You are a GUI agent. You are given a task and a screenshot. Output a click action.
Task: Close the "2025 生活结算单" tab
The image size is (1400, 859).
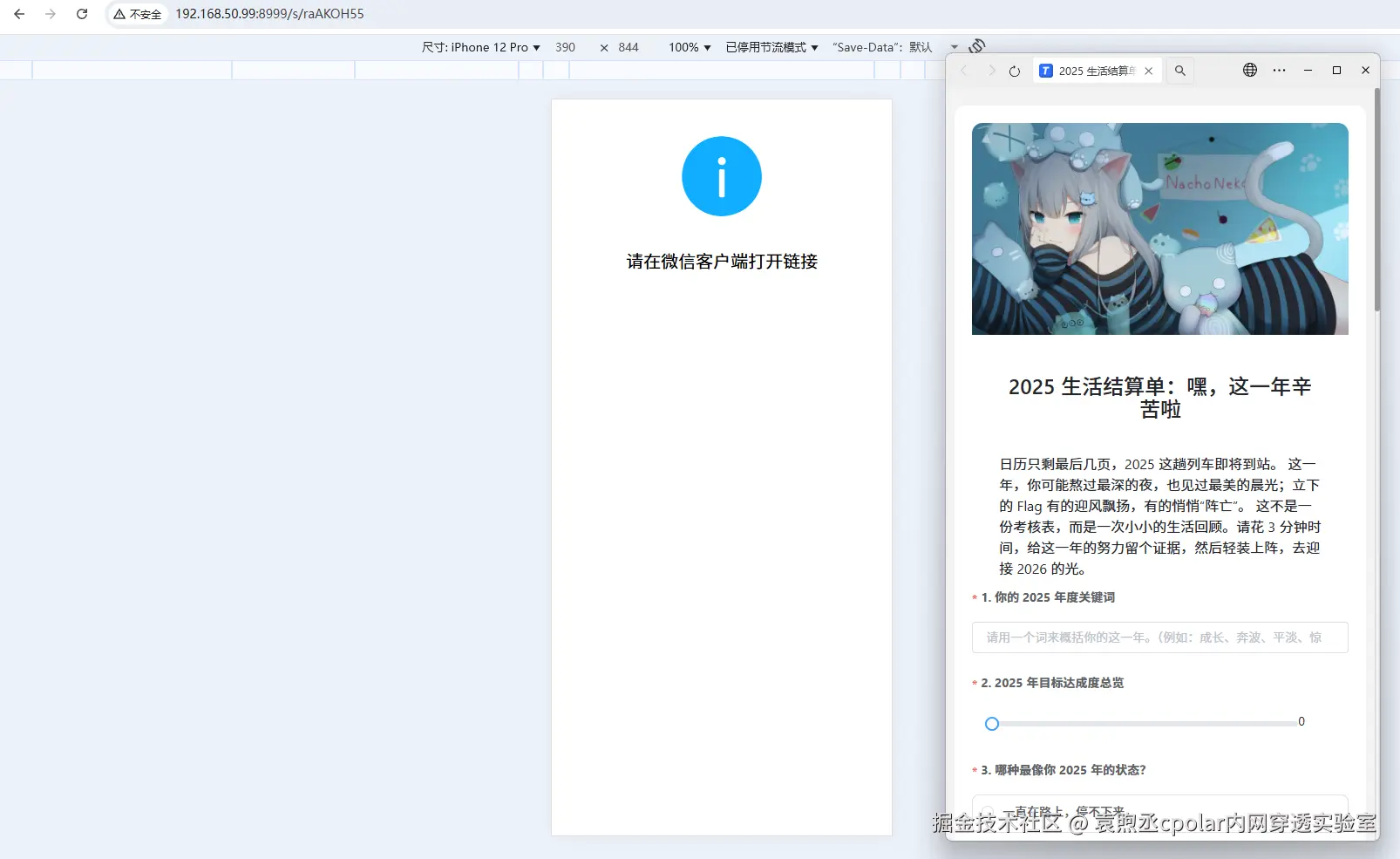point(1148,71)
